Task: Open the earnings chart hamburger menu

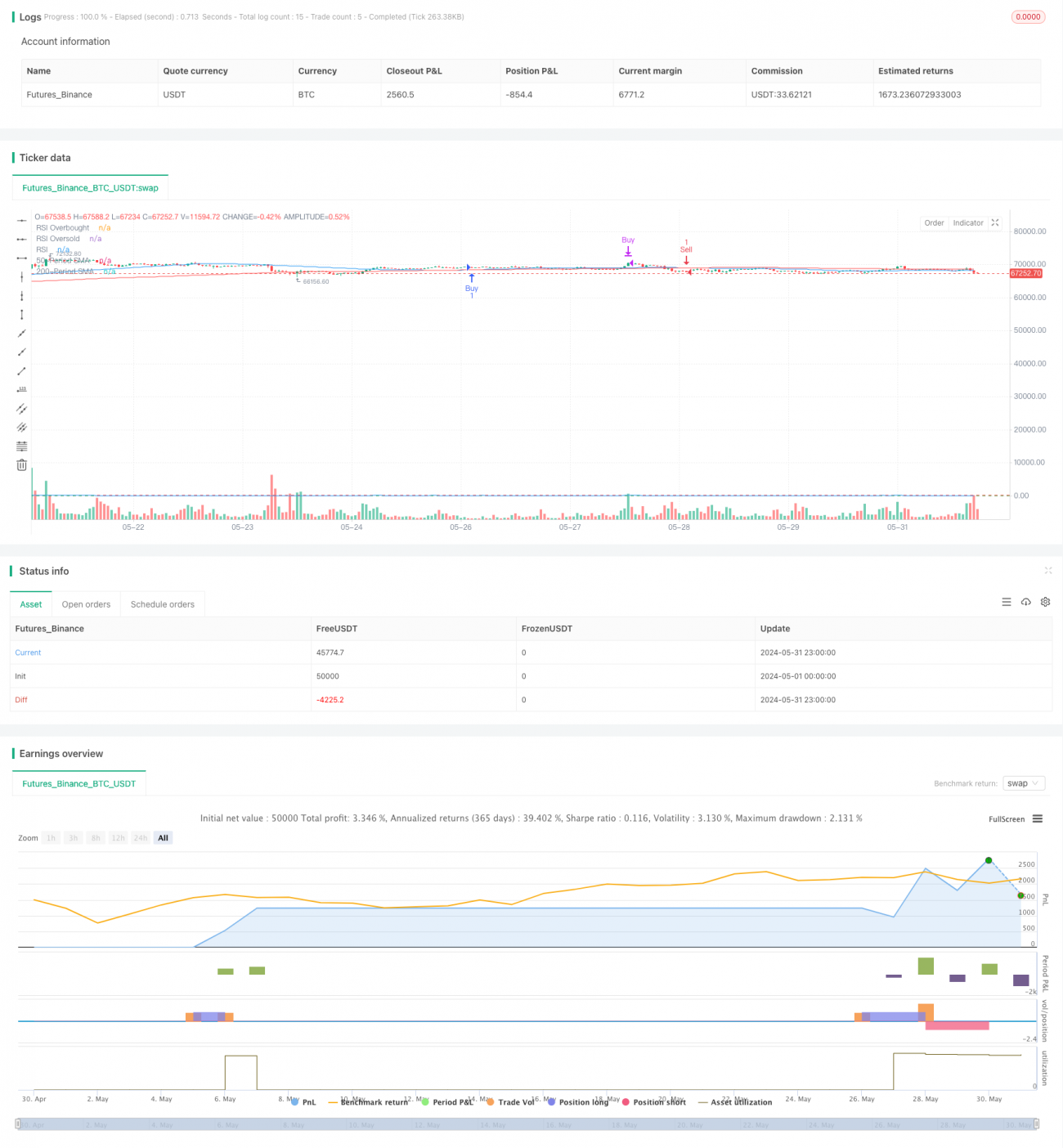Action: point(1038,818)
